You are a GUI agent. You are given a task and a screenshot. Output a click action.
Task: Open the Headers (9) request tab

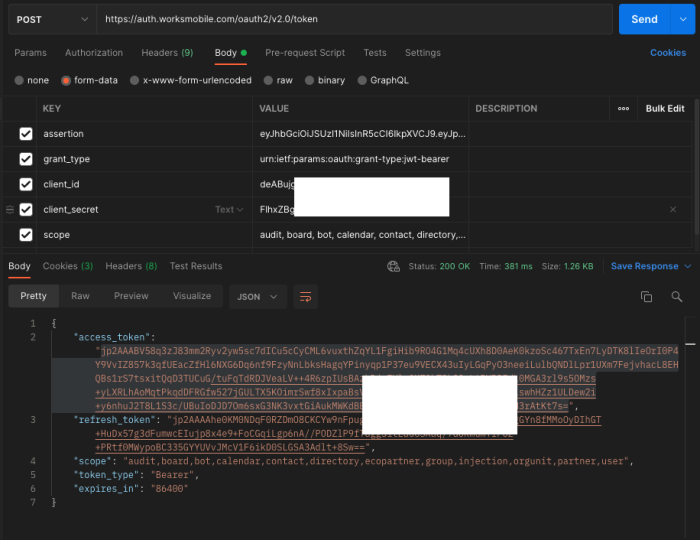[167, 53]
